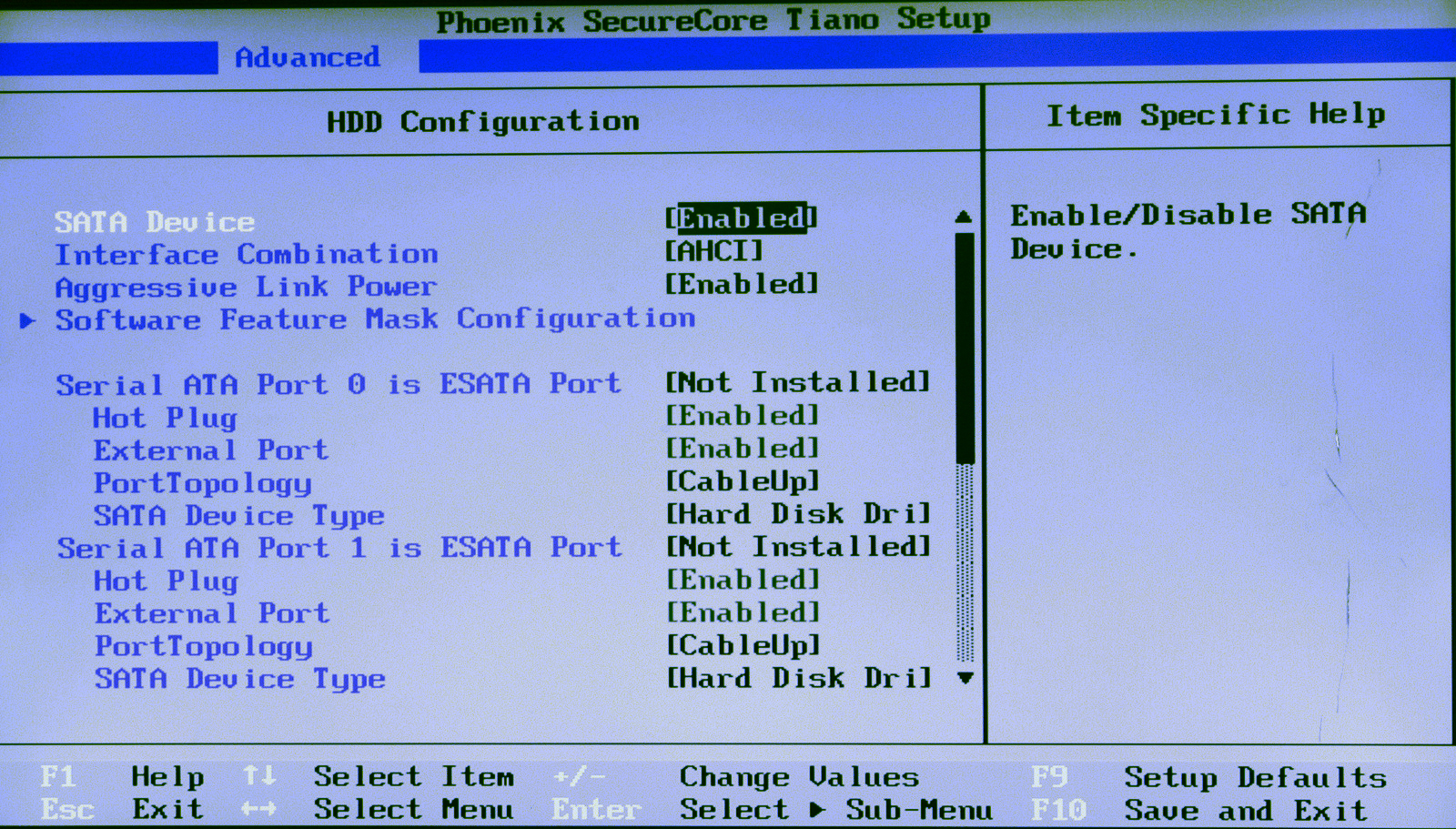Click Setup Defaults in the footer
Image resolution: width=1456 pixels, height=829 pixels.
[x=1256, y=778]
